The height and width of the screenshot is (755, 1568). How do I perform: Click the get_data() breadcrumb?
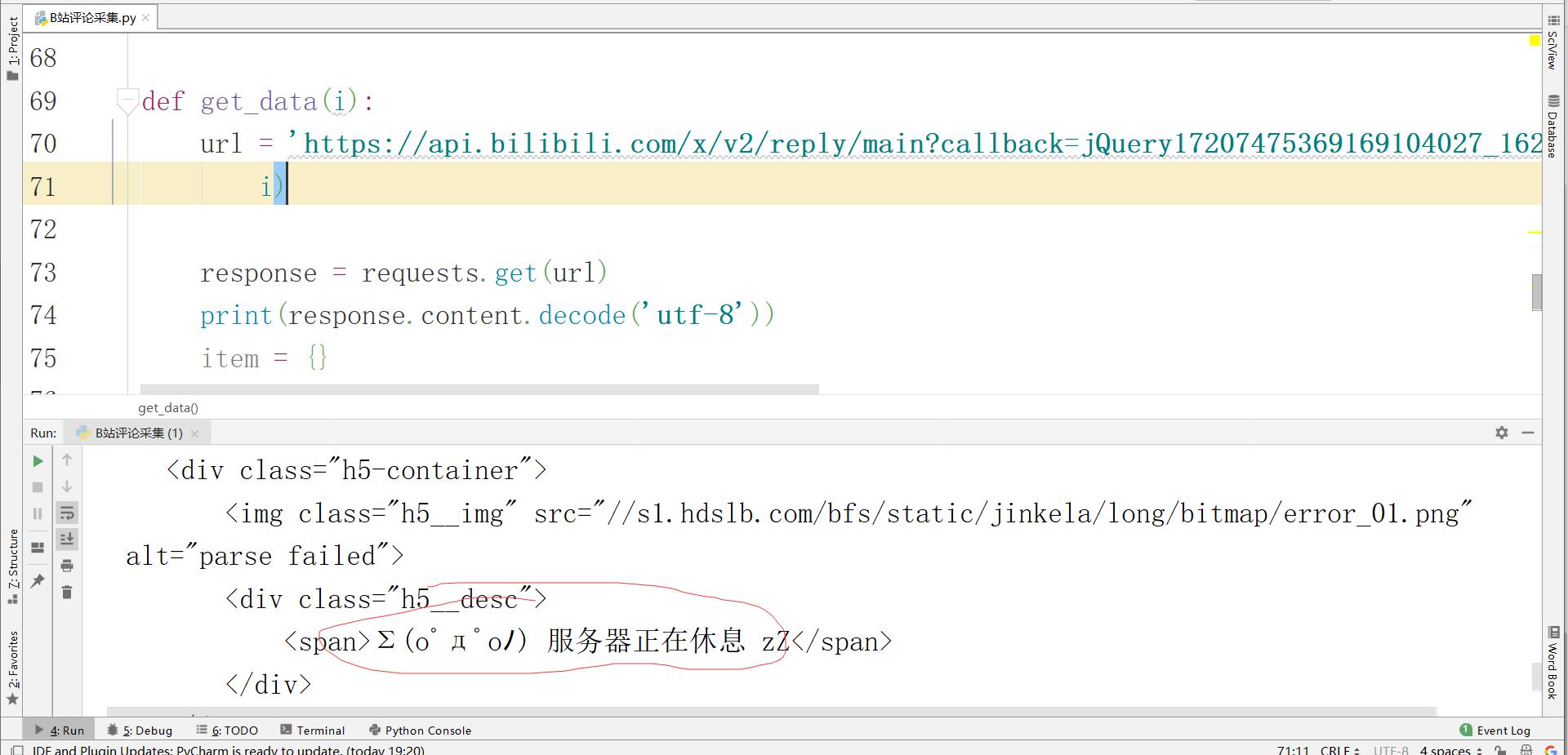[x=168, y=408]
